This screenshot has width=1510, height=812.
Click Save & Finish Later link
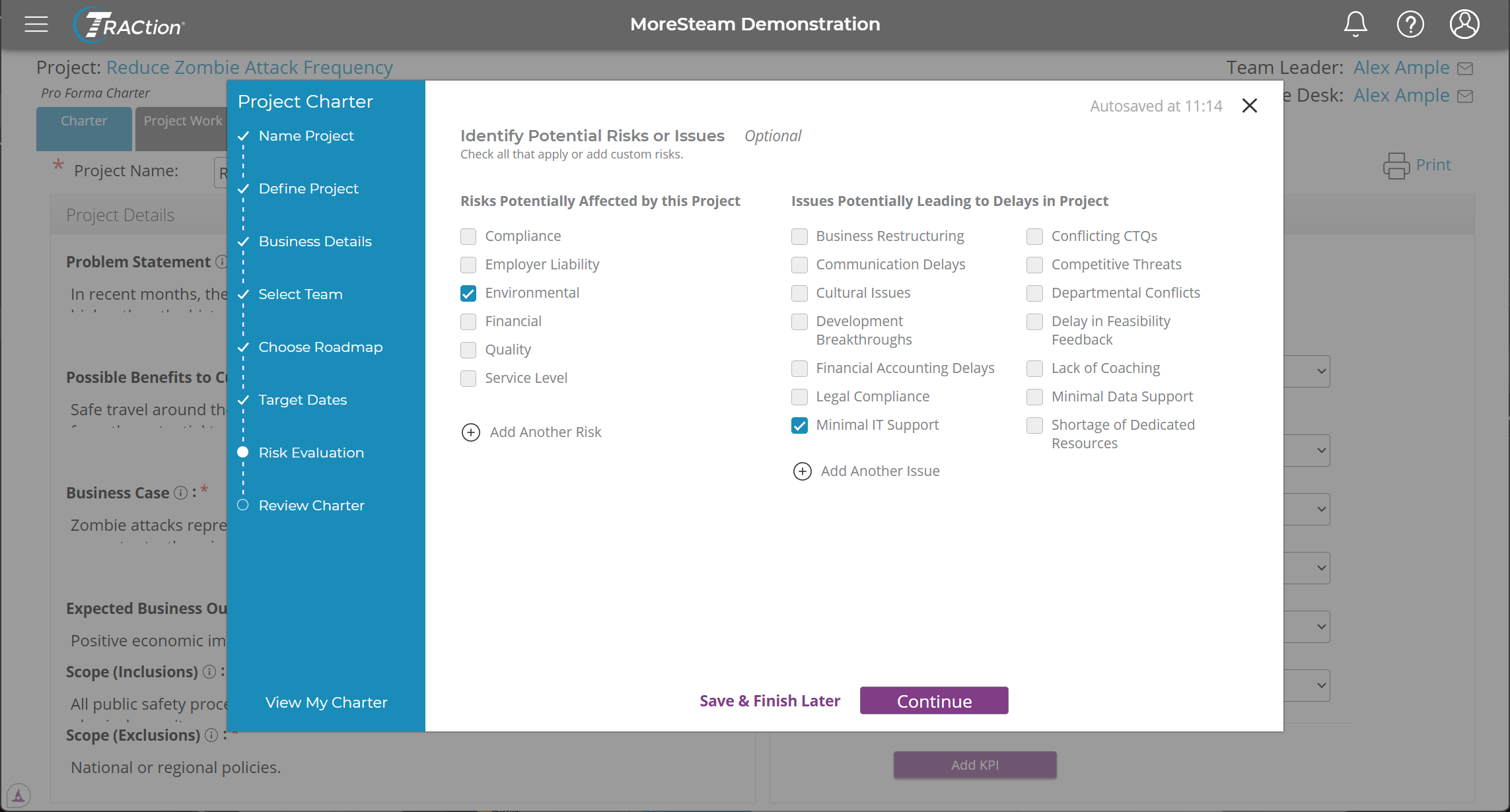770,701
